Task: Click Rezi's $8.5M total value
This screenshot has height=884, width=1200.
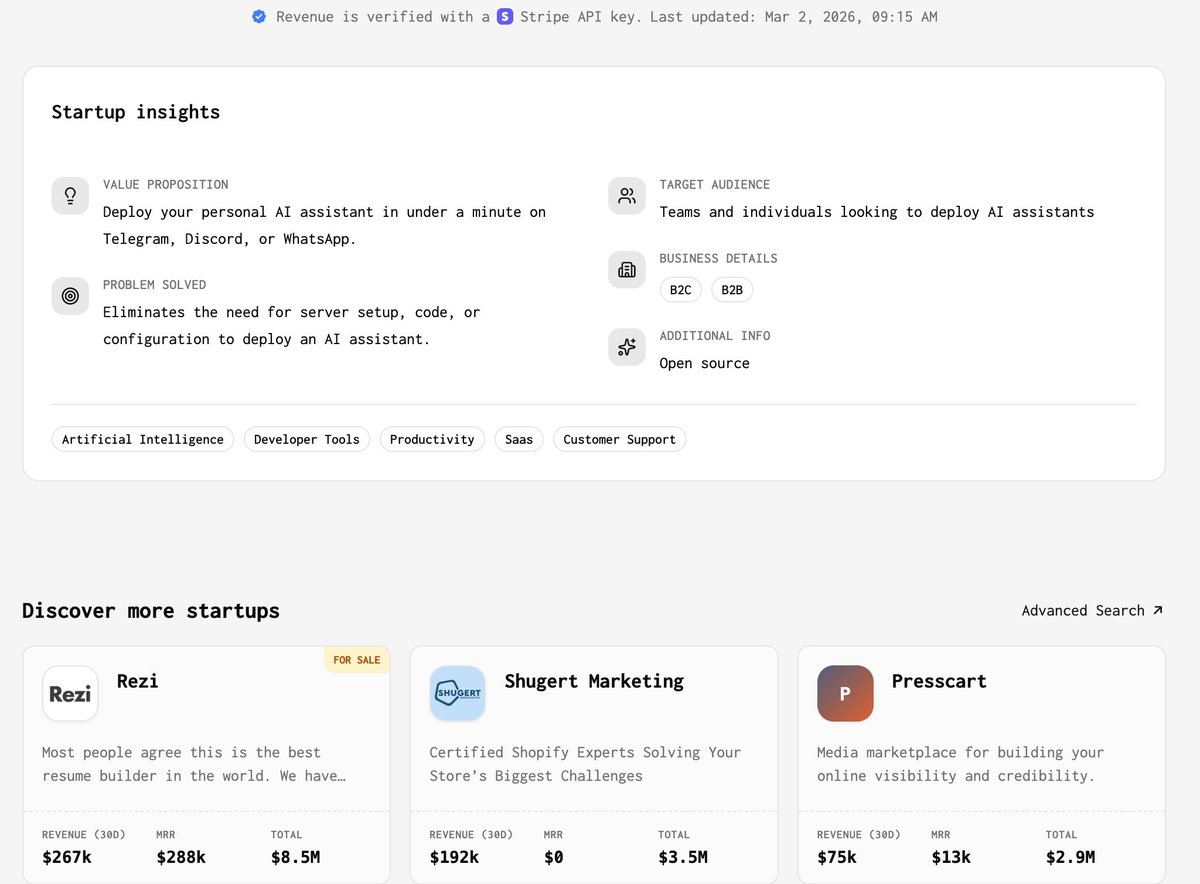Action: 295,857
